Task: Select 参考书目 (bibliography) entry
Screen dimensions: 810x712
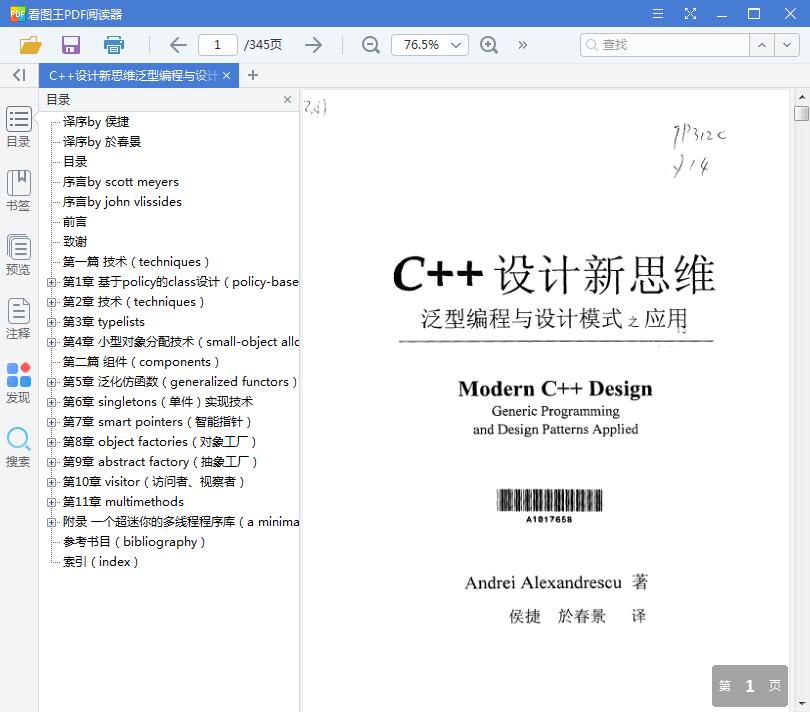Action: (x=134, y=542)
